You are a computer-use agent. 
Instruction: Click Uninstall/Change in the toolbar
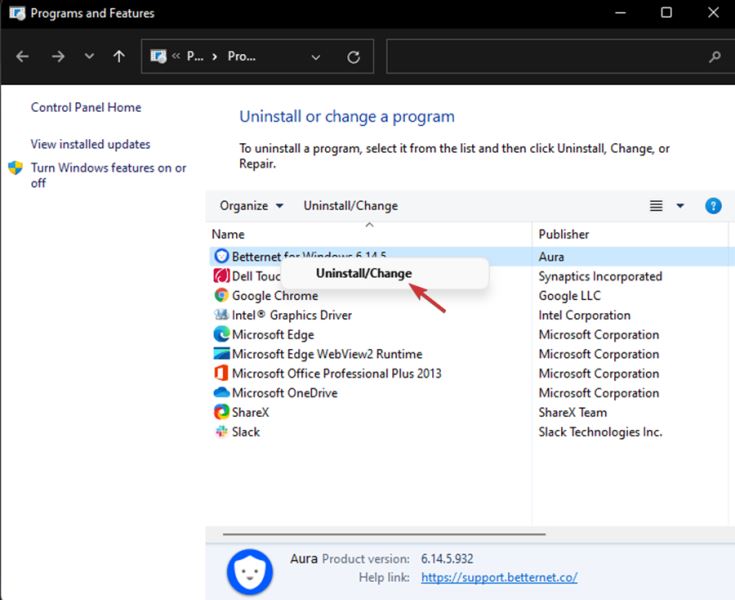pos(350,206)
